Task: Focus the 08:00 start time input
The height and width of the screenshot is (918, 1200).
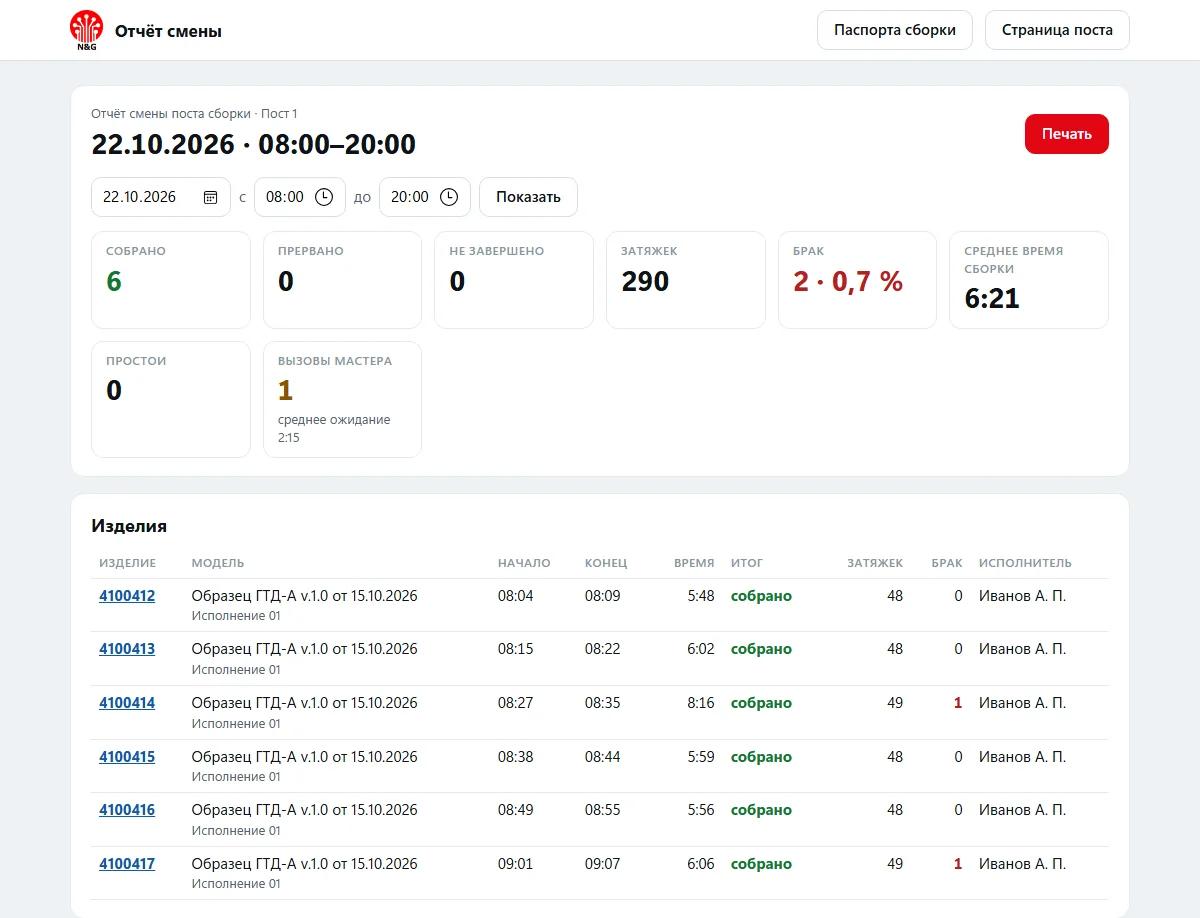Action: point(300,197)
